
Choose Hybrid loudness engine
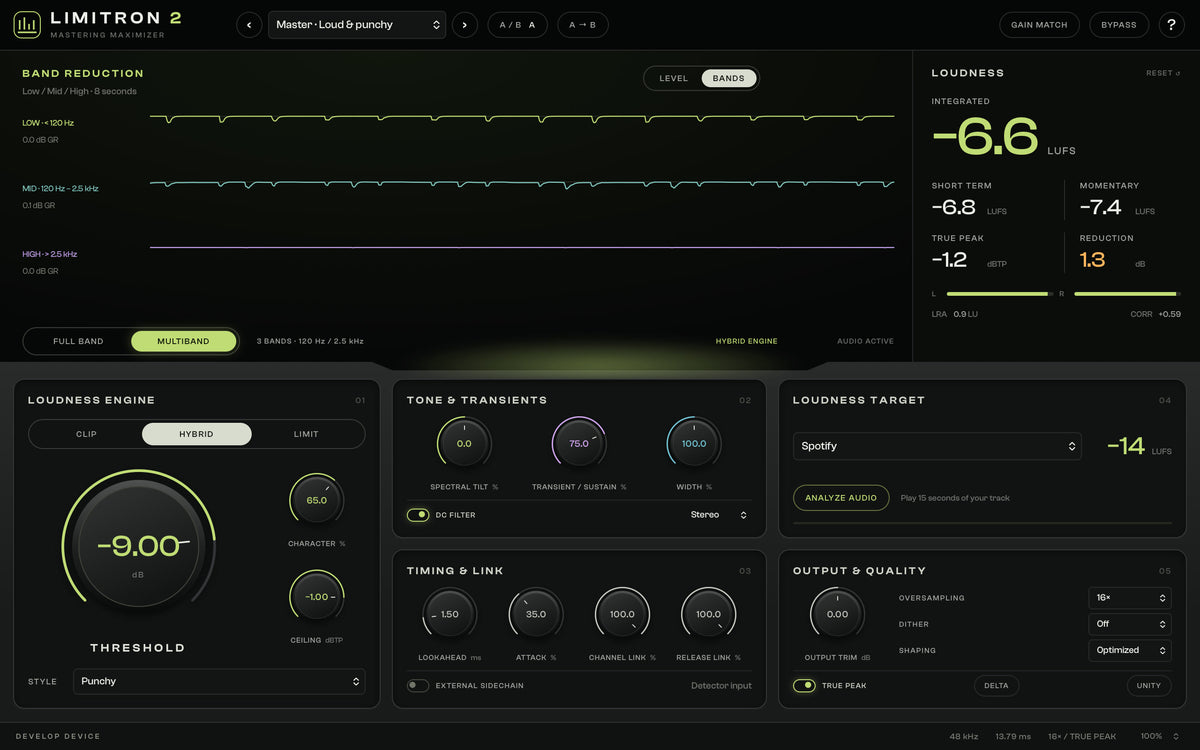[x=196, y=434]
